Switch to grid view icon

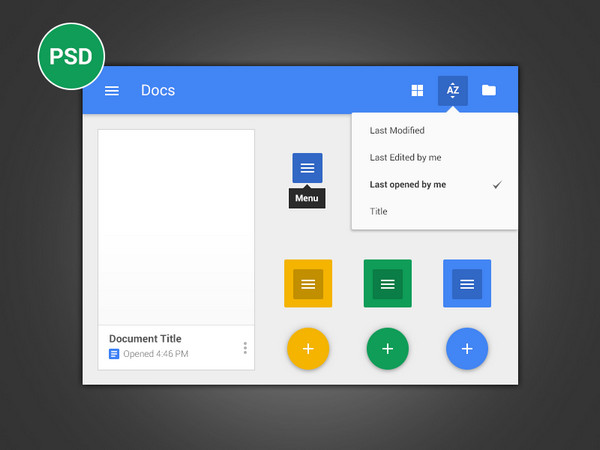417,91
